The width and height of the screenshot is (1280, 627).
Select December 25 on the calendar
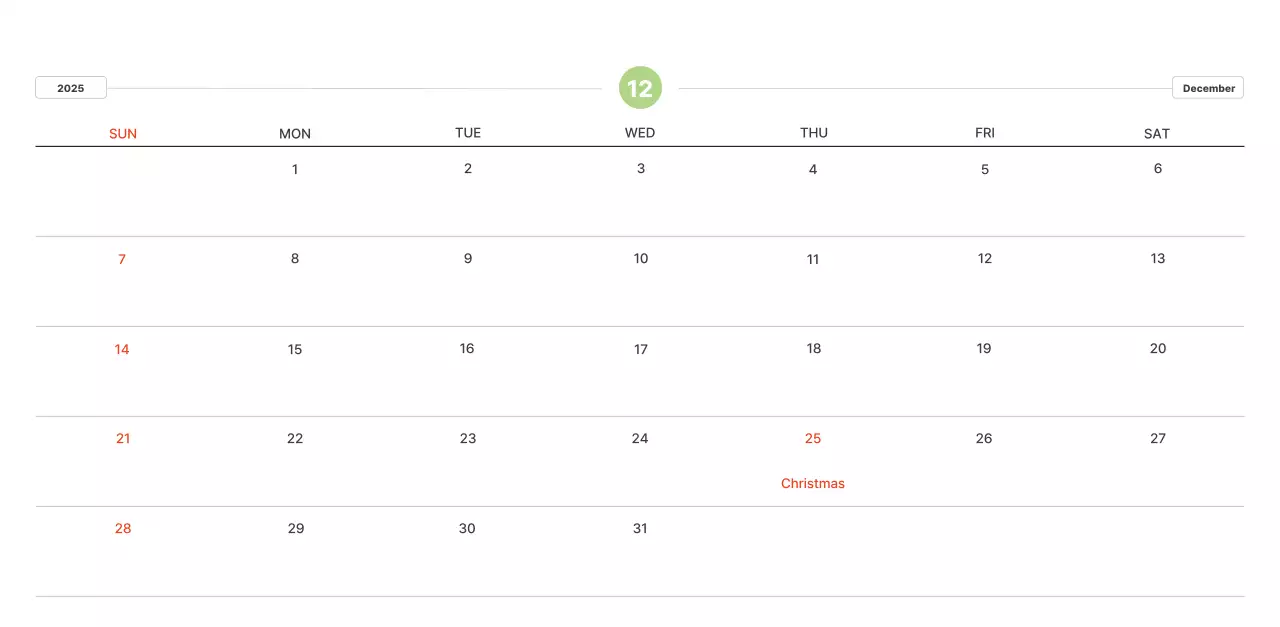pyautogui.click(x=813, y=439)
